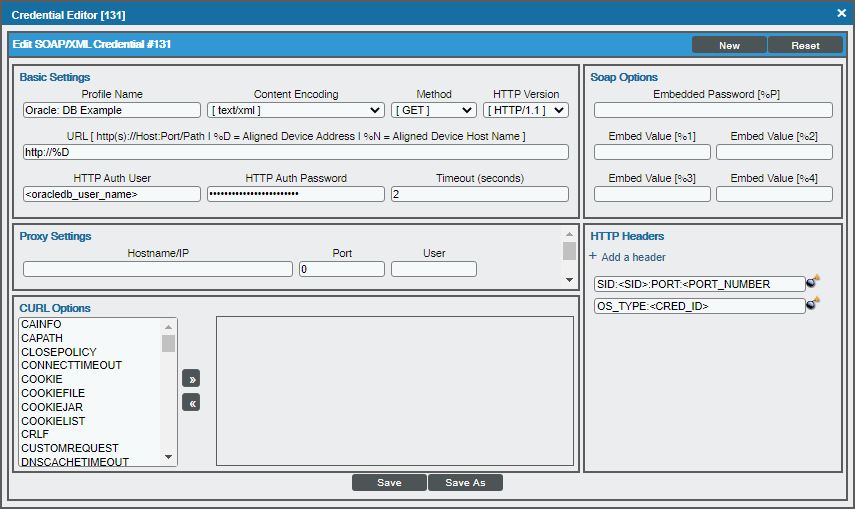Viewport: 855px width, 509px height.
Task: Click the remove CURL option arrow button
Action: [190, 402]
